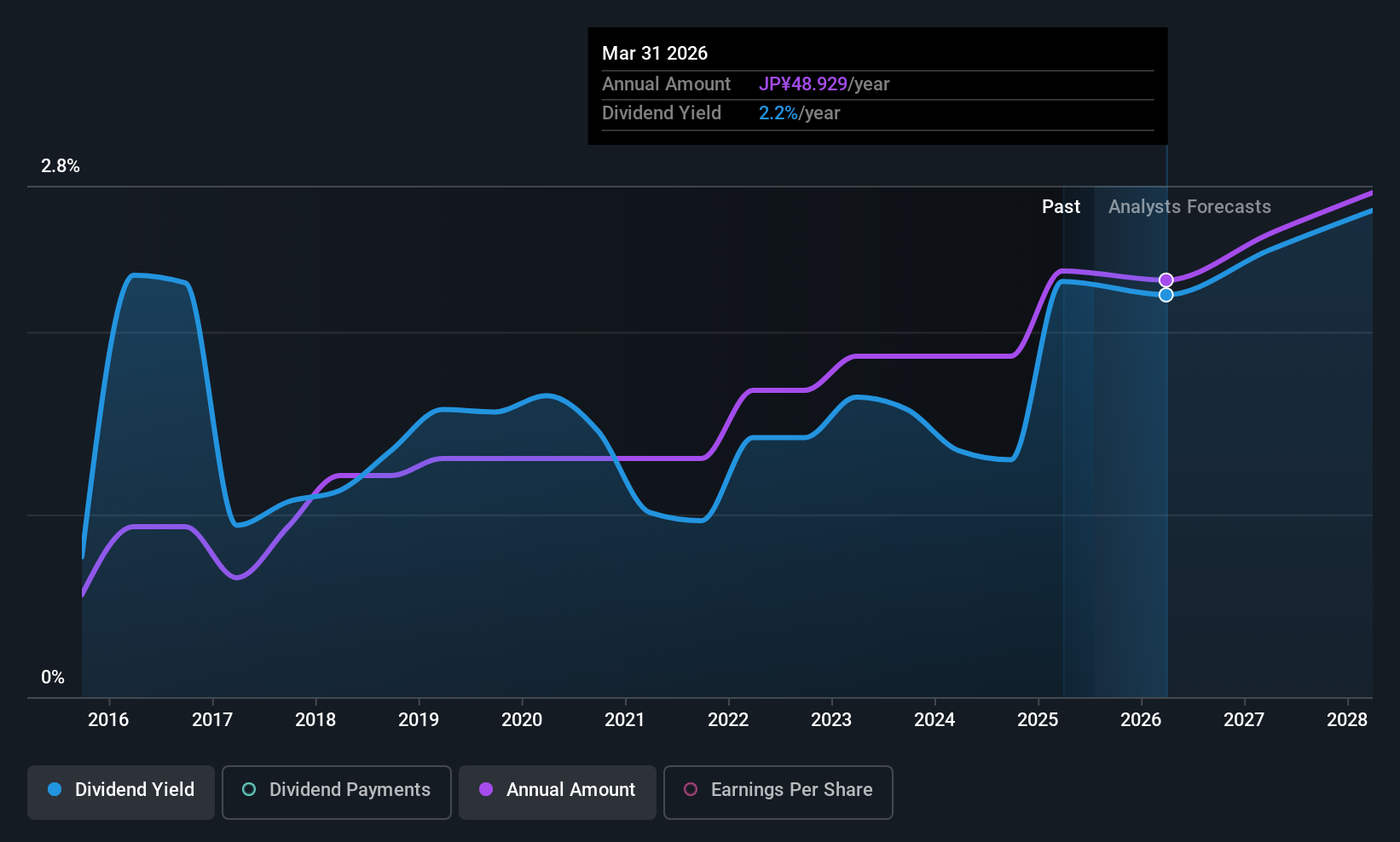Click the 2020 x-axis label
This screenshot has height=842, width=1400.
tap(522, 720)
